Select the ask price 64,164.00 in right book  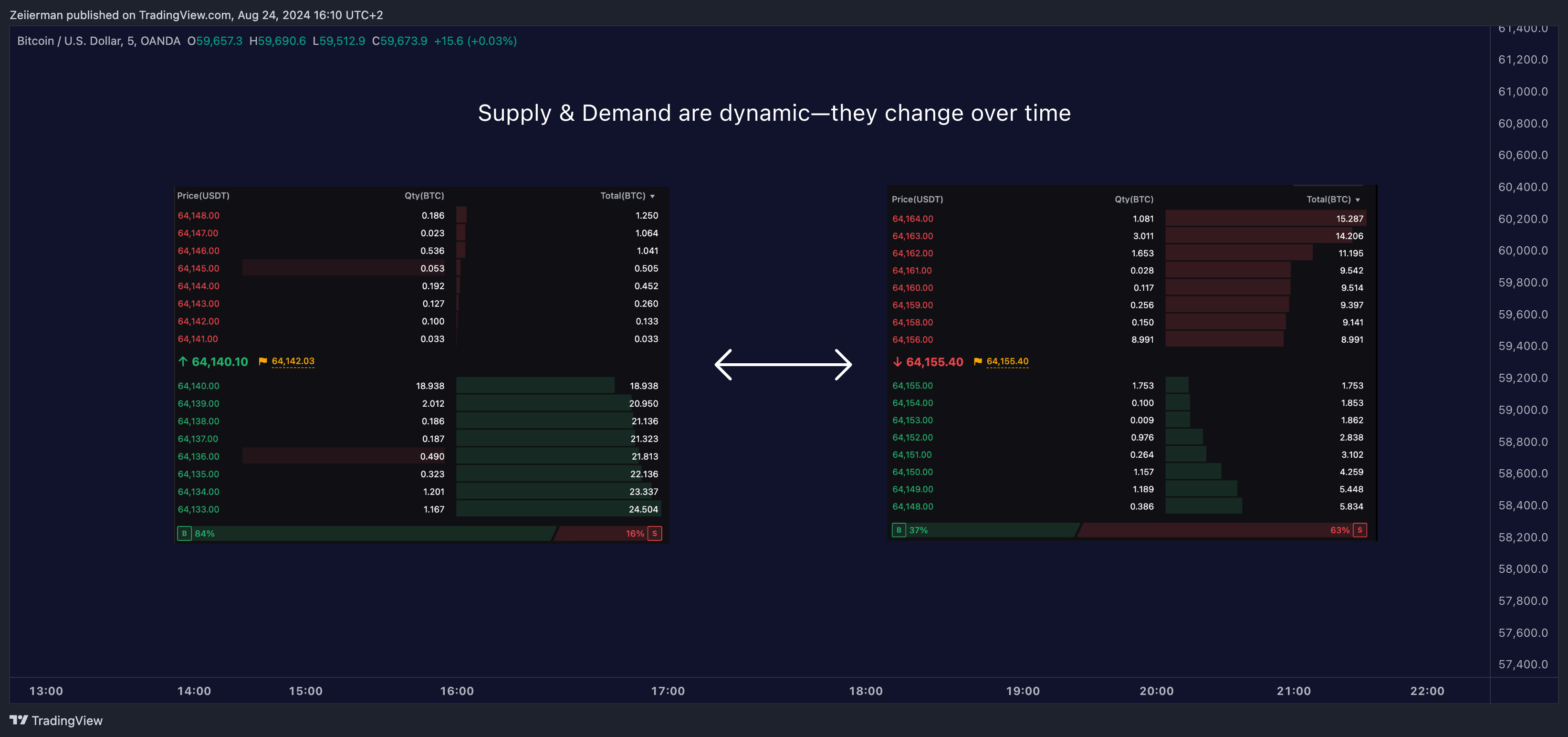pyautogui.click(x=912, y=219)
